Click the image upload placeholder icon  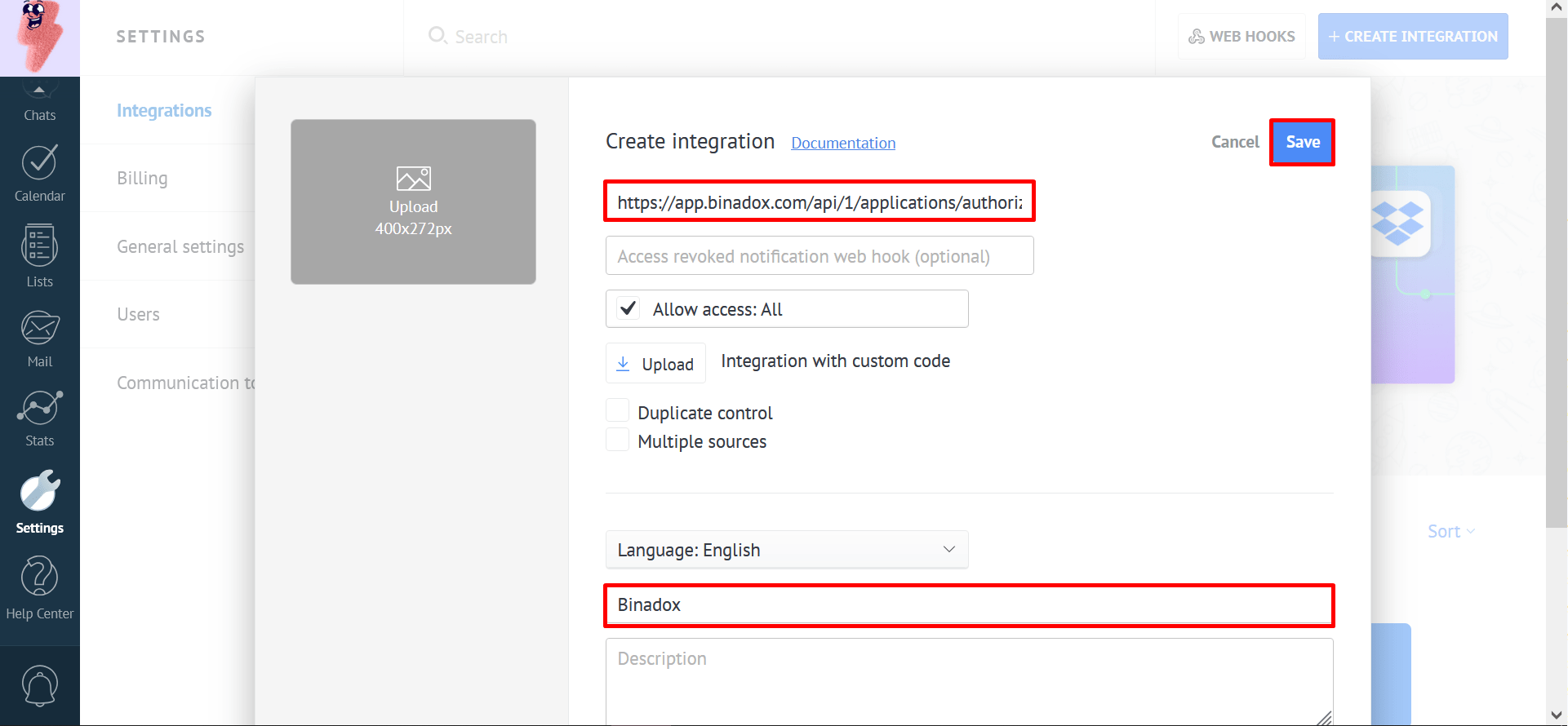click(x=413, y=178)
